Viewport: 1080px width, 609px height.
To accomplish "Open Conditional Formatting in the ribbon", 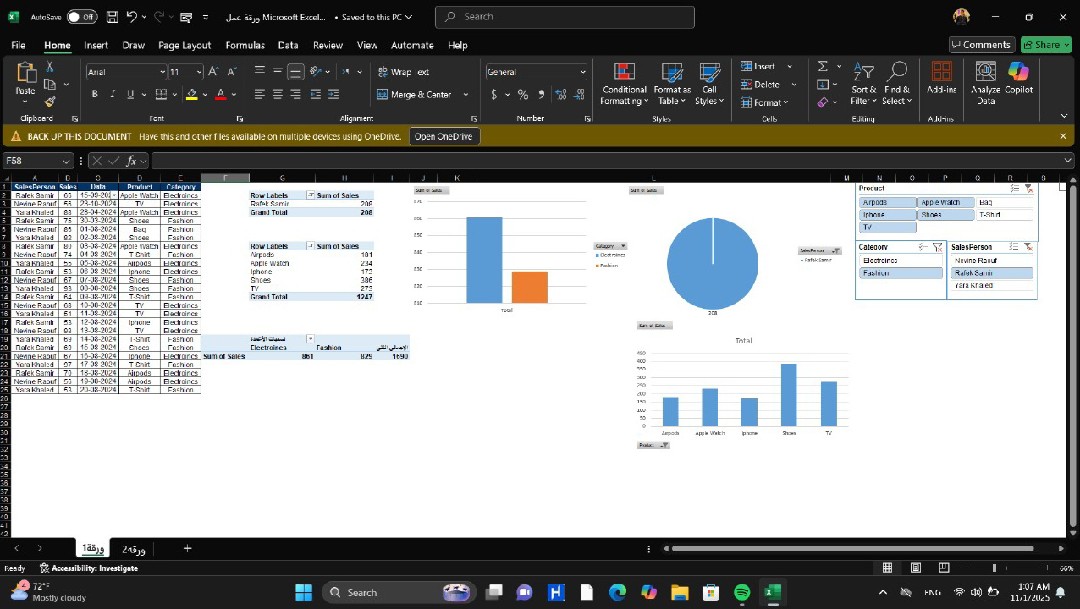I will (624, 74).
